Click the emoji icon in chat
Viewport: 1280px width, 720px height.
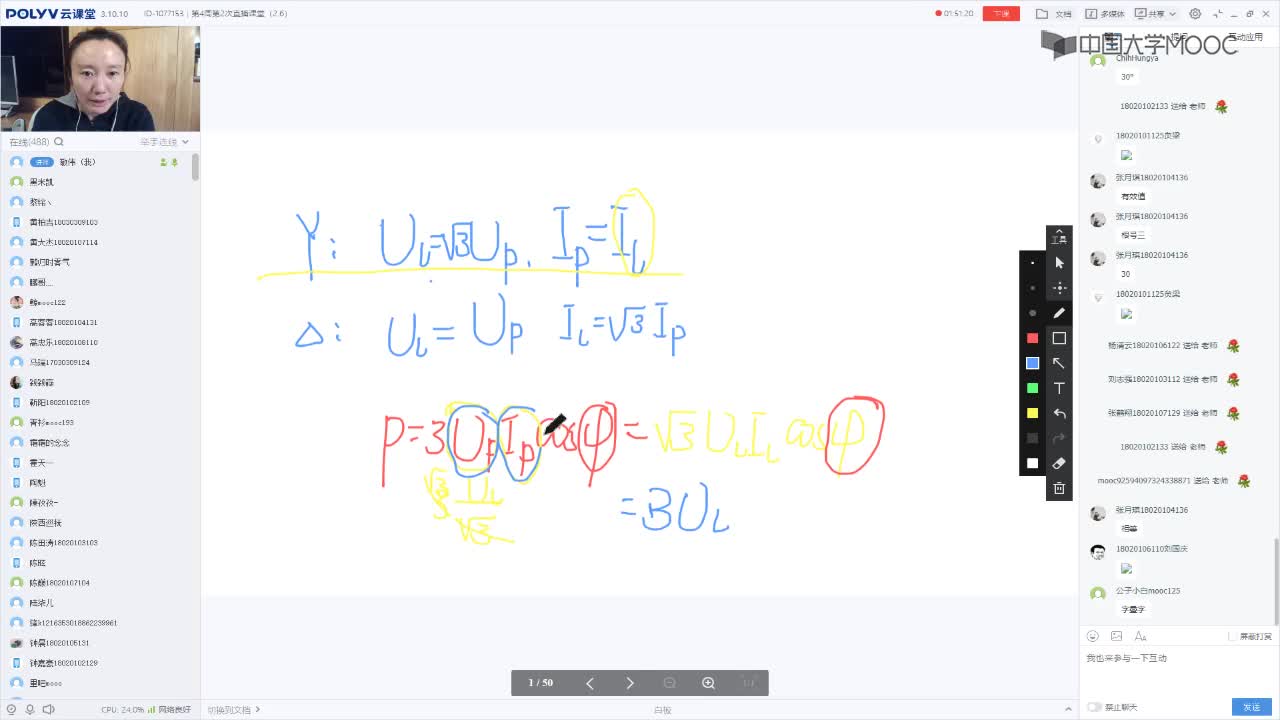[x=1093, y=636]
